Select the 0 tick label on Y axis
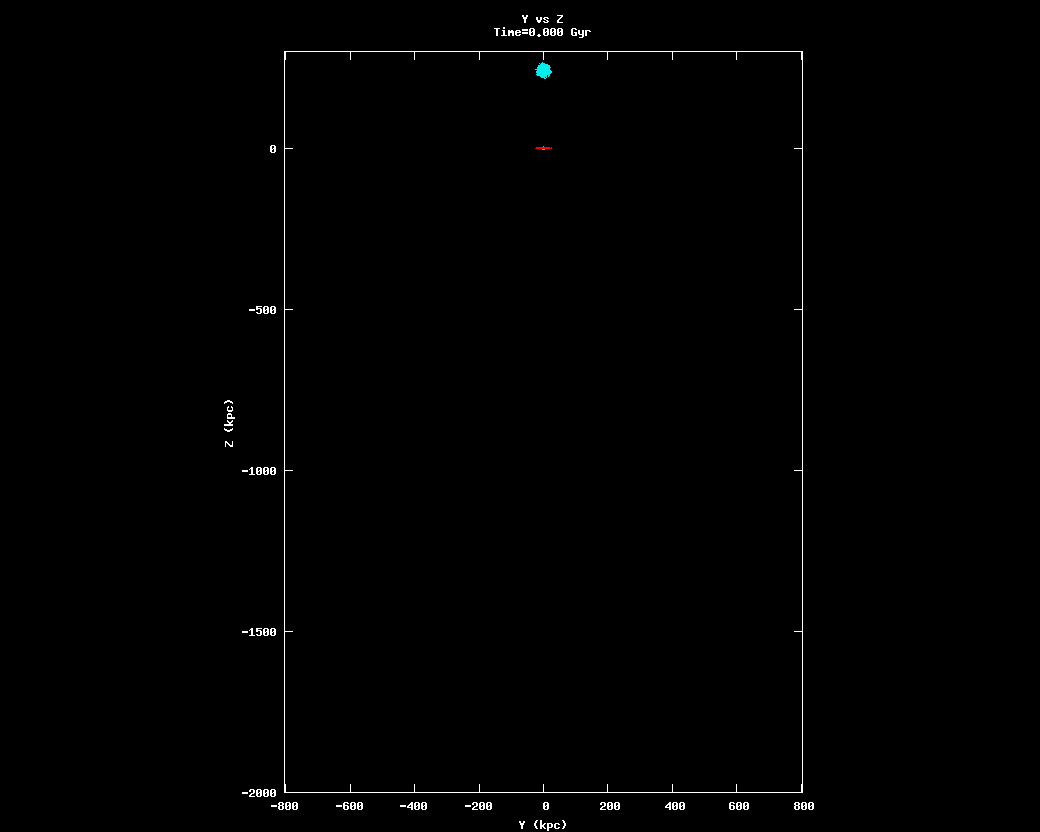 tap(544, 806)
